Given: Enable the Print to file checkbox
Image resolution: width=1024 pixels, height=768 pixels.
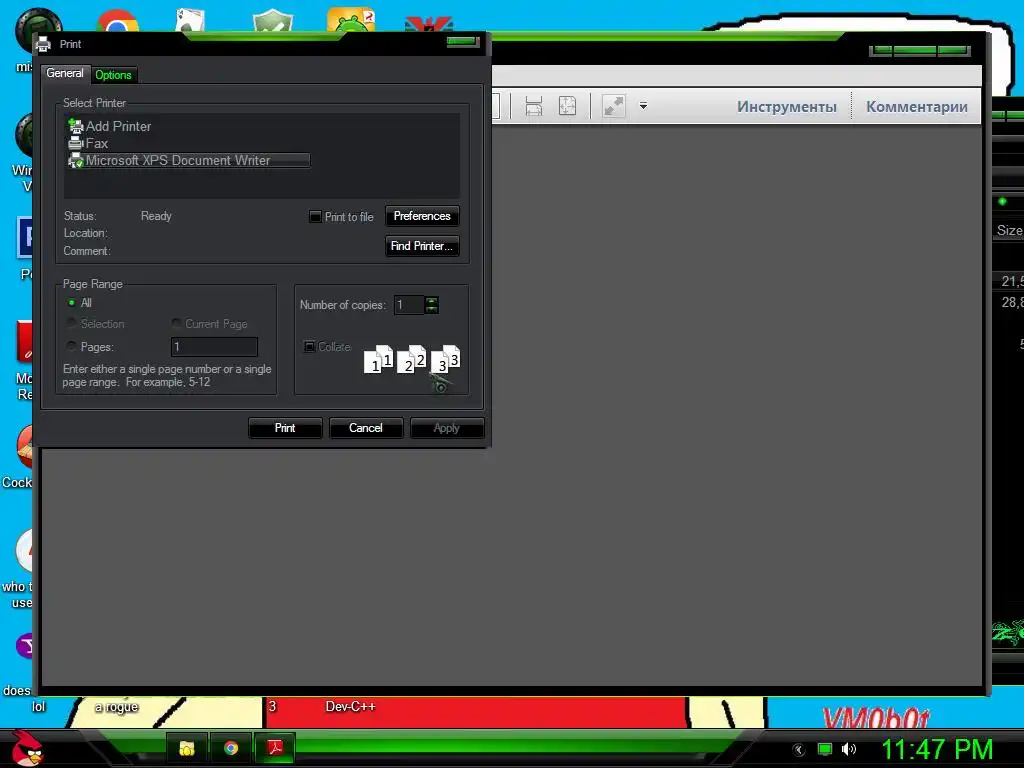Looking at the screenshot, I should pos(315,216).
